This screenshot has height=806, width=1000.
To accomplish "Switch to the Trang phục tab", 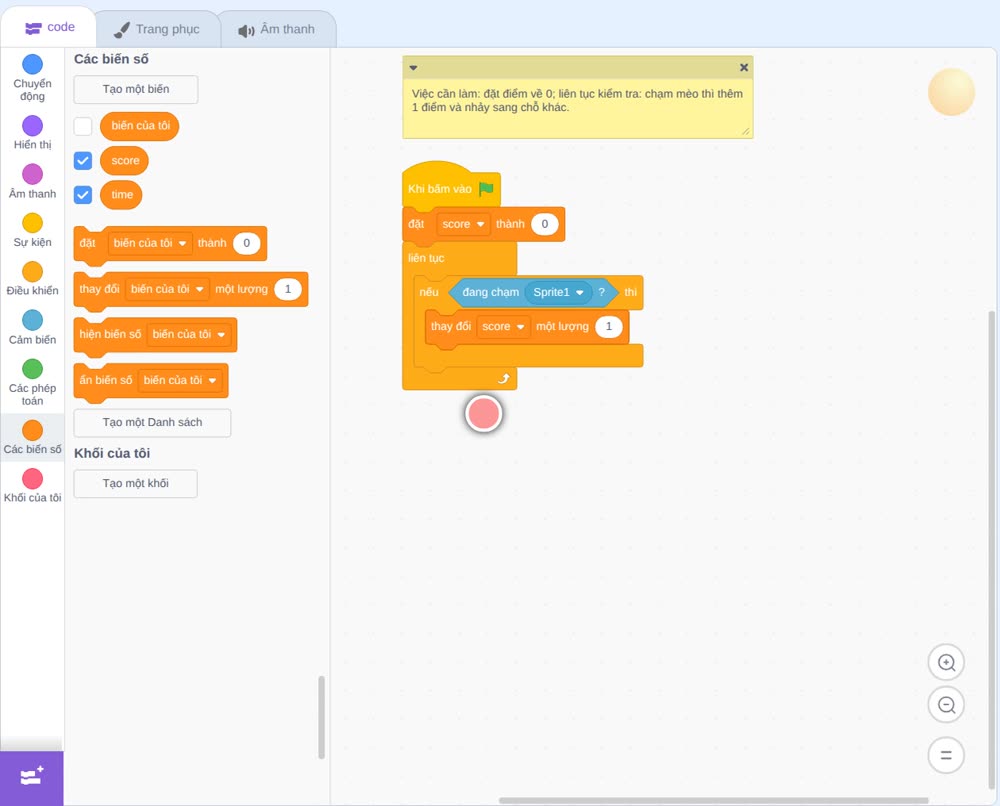I will point(157,29).
